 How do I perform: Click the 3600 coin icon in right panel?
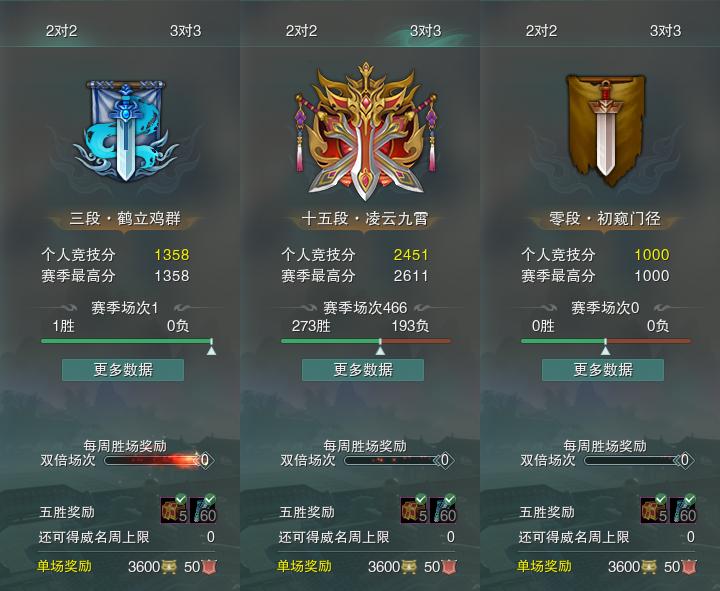648,567
